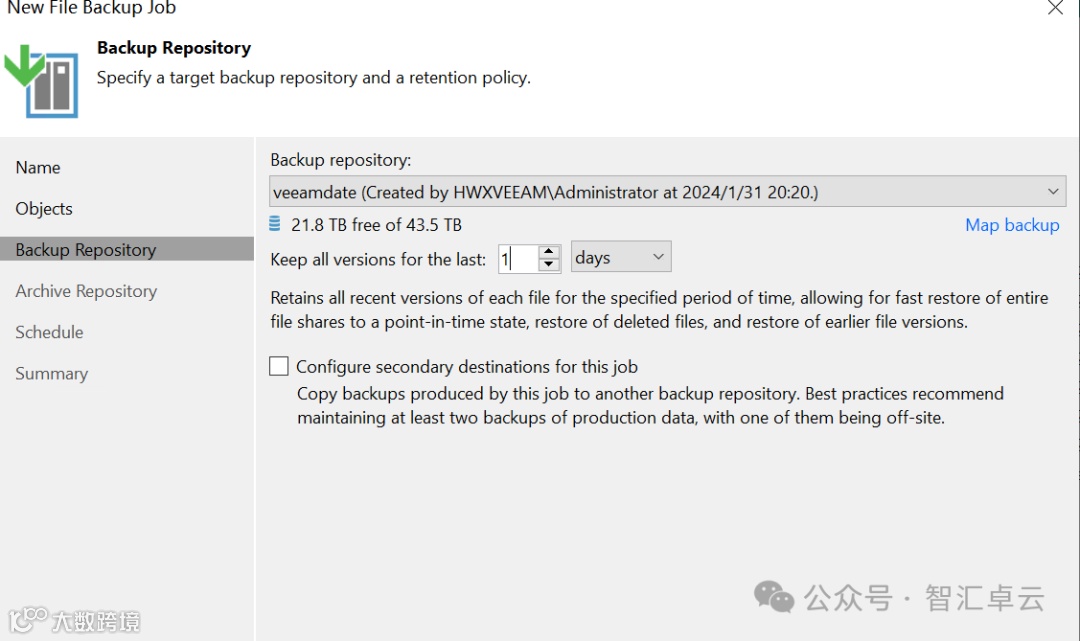Screen dimensions: 1080x641
Task: Click the WeChat logo watermark icon
Action: (774, 597)
